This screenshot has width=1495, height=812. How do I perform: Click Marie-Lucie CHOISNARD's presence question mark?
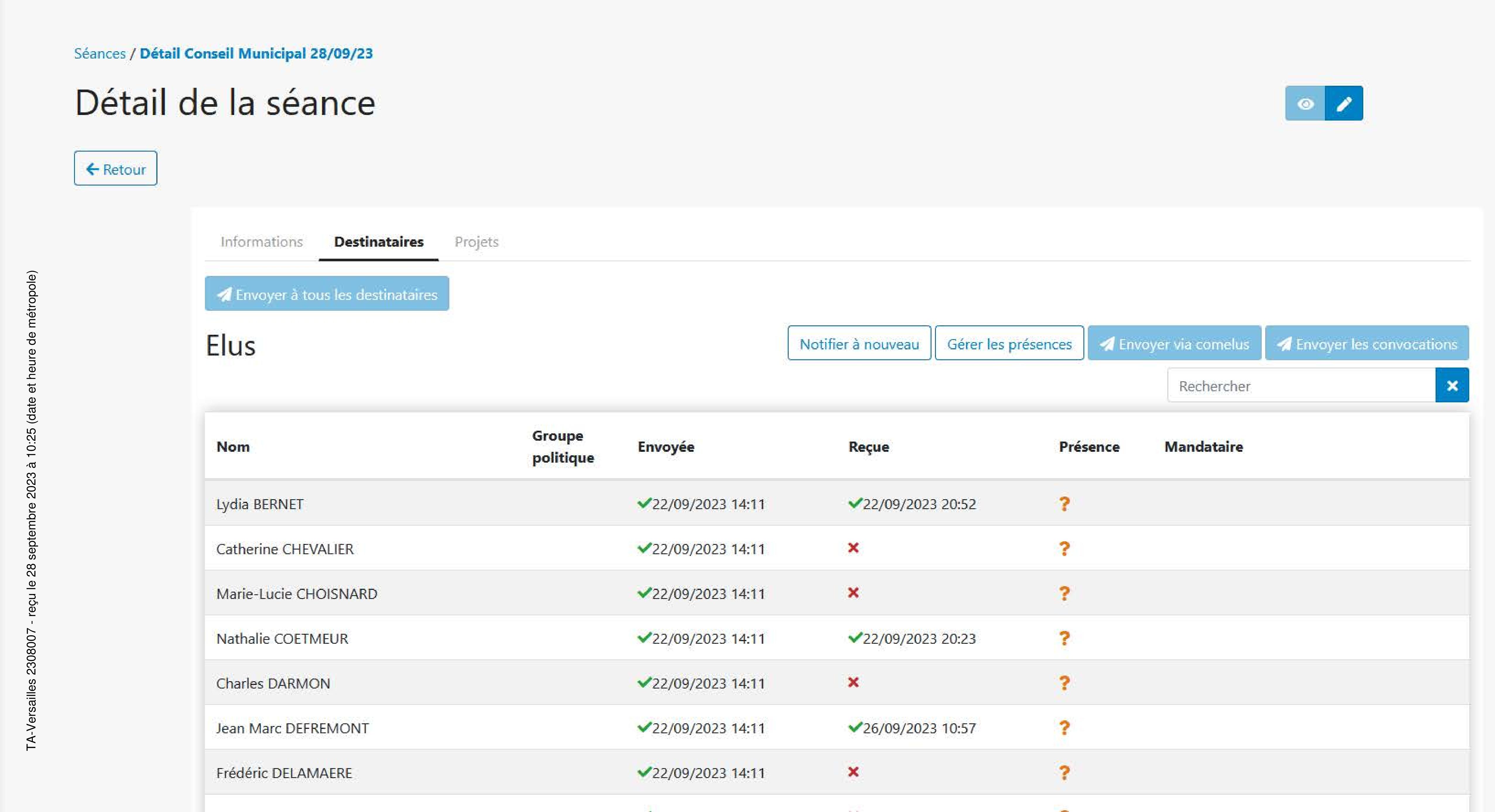tap(1064, 593)
